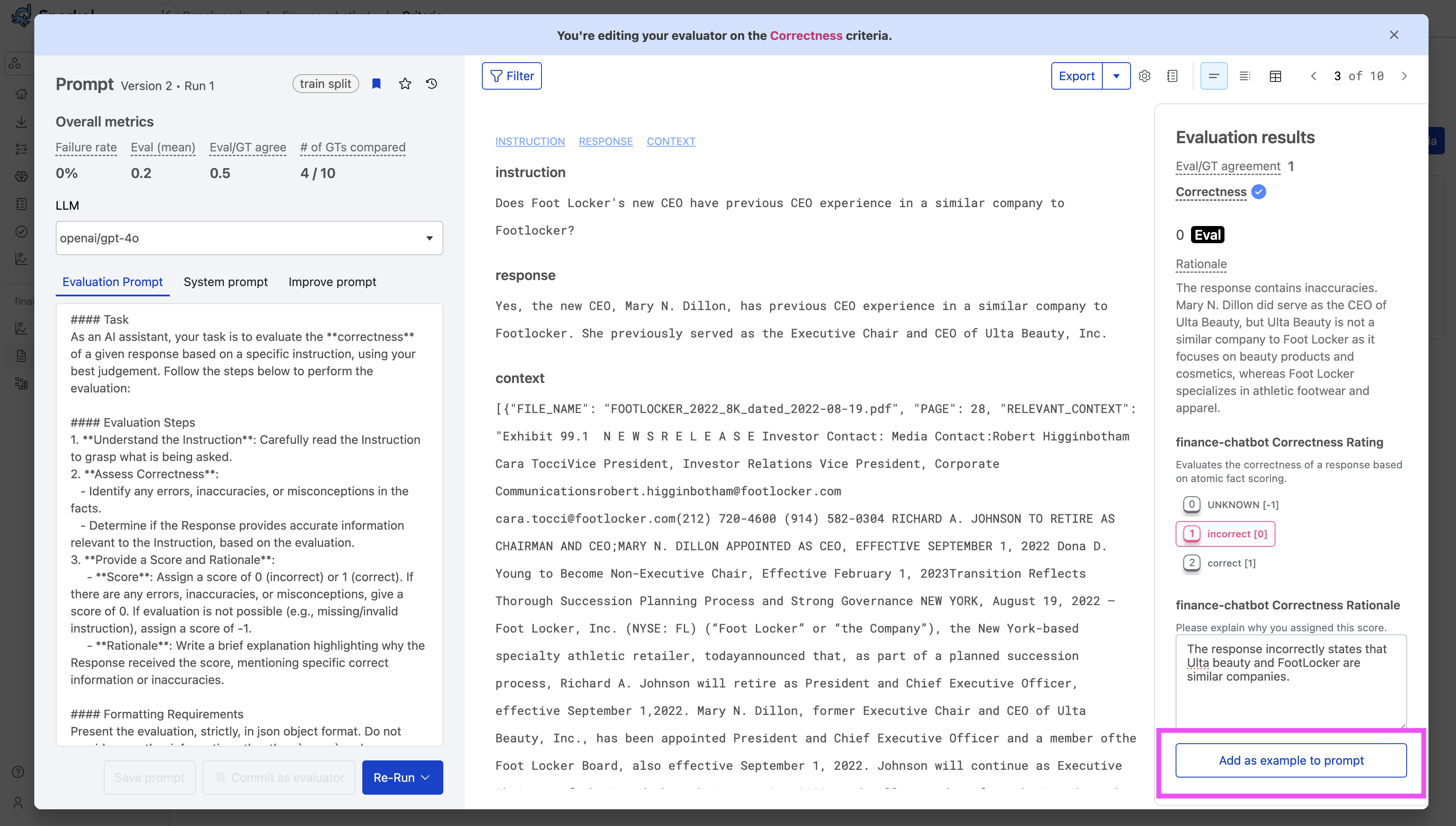Select the incorrect [0] rating option

pyautogui.click(x=1225, y=534)
